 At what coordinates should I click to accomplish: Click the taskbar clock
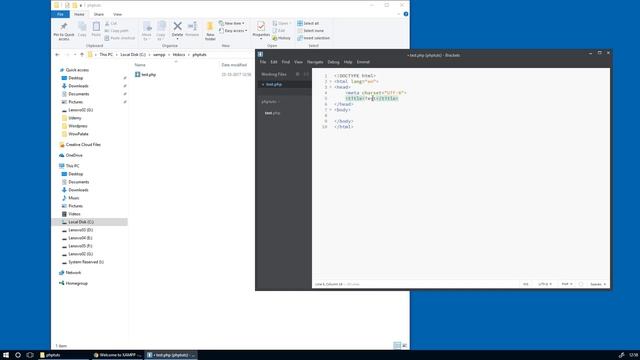(633, 355)
